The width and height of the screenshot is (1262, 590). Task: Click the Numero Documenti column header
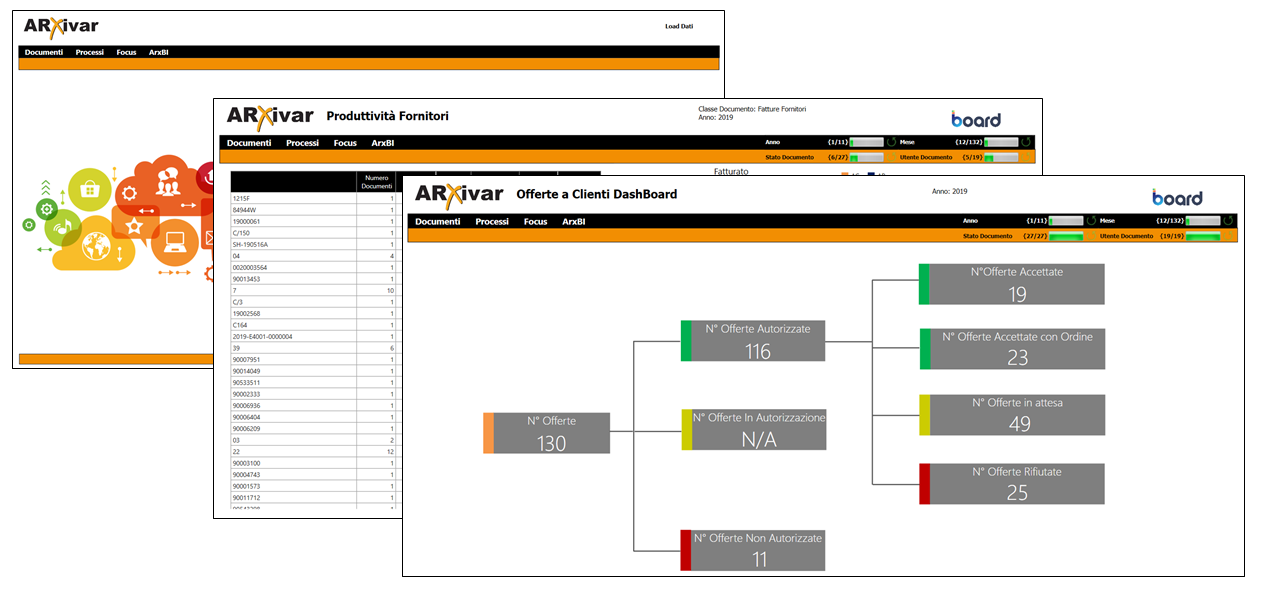[376, 181]
